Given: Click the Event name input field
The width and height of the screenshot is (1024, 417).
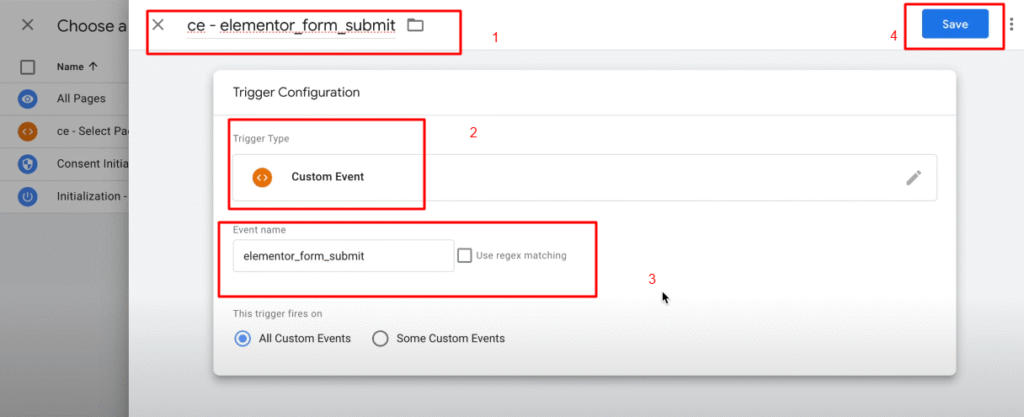Looking at the screenshot, I should pyautogui.click(x=342, y=255).
